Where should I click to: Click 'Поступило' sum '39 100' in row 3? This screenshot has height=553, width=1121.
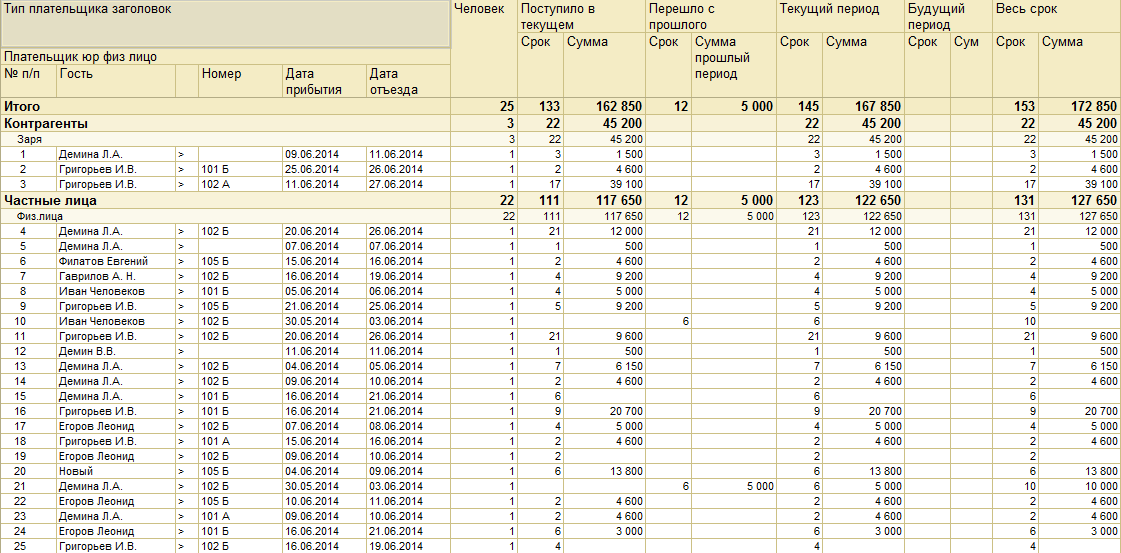point(604,184)
